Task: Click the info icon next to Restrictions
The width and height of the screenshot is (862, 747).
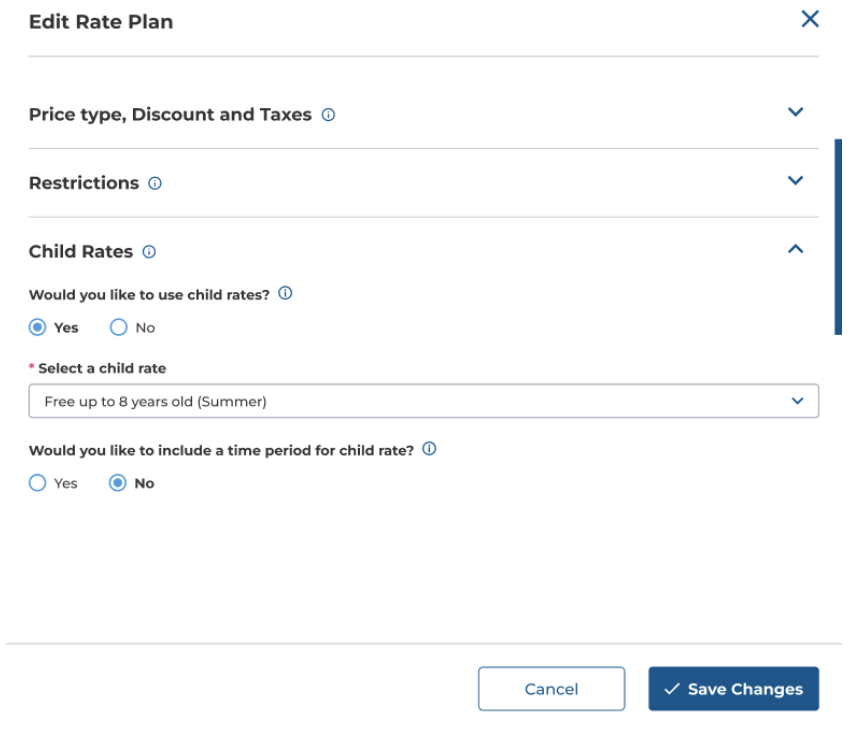Action: point(155,184)
